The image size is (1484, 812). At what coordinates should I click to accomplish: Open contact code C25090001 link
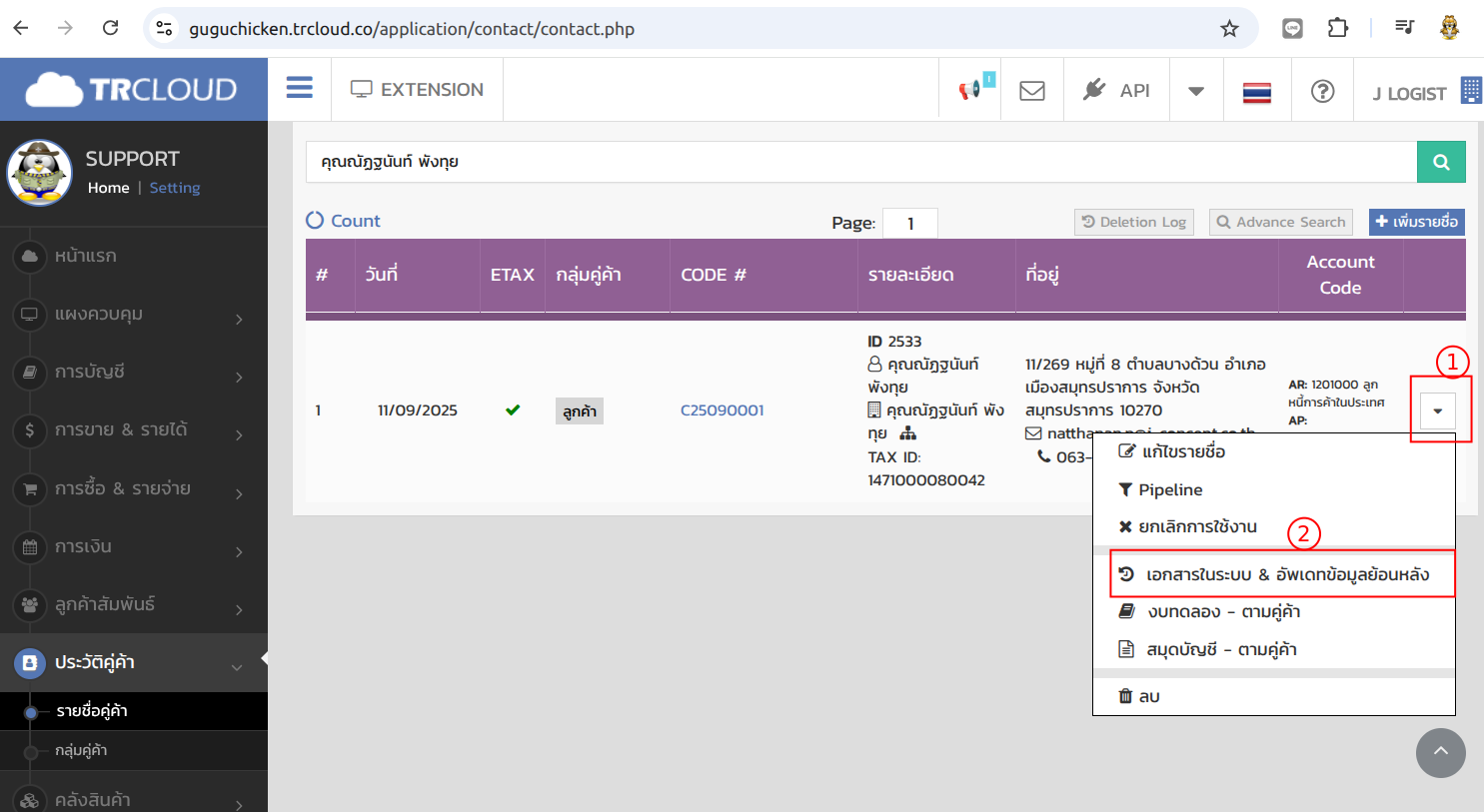coord(722,410)
